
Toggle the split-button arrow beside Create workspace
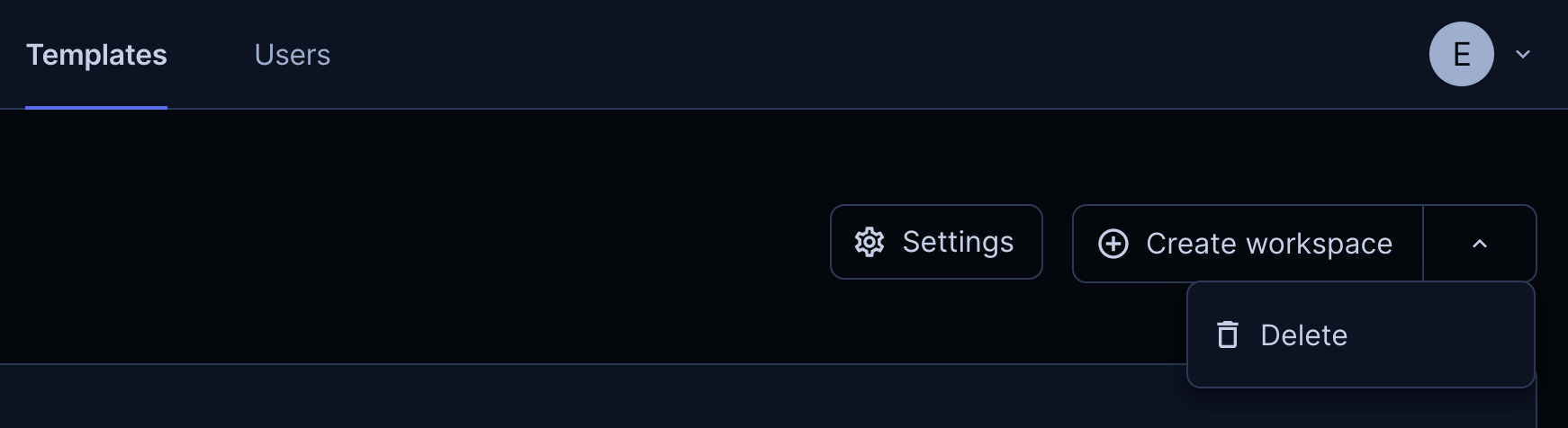click(x=1480, y=244)
